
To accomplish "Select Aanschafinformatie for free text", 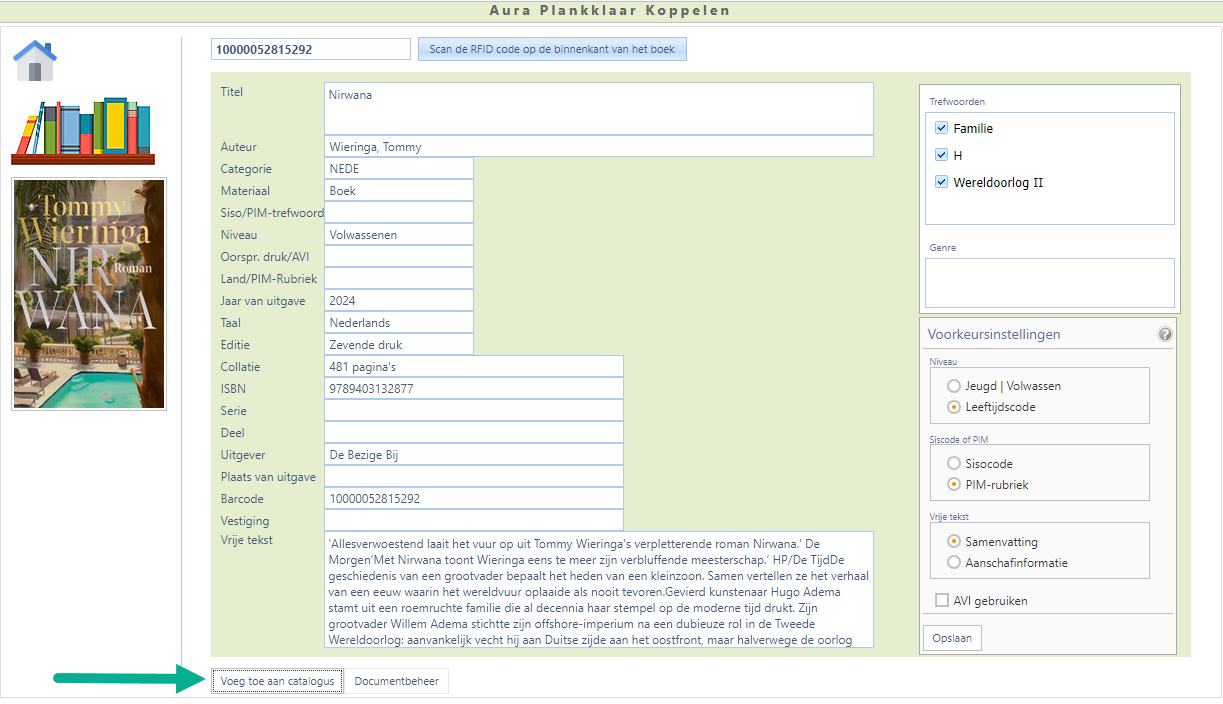I will coord(952,563).
